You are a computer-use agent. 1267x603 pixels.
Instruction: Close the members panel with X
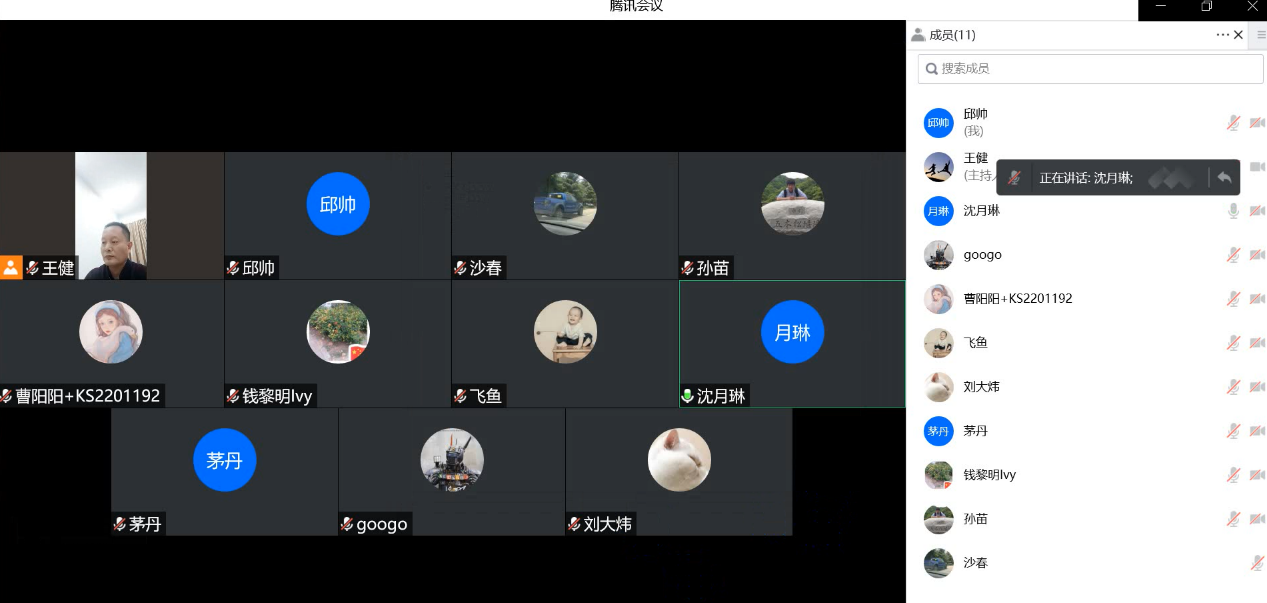(x=1239, y=35)
